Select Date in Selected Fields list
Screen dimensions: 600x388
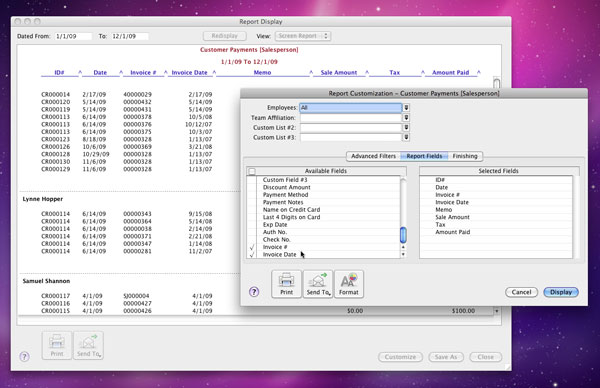[x=496, y=187]
